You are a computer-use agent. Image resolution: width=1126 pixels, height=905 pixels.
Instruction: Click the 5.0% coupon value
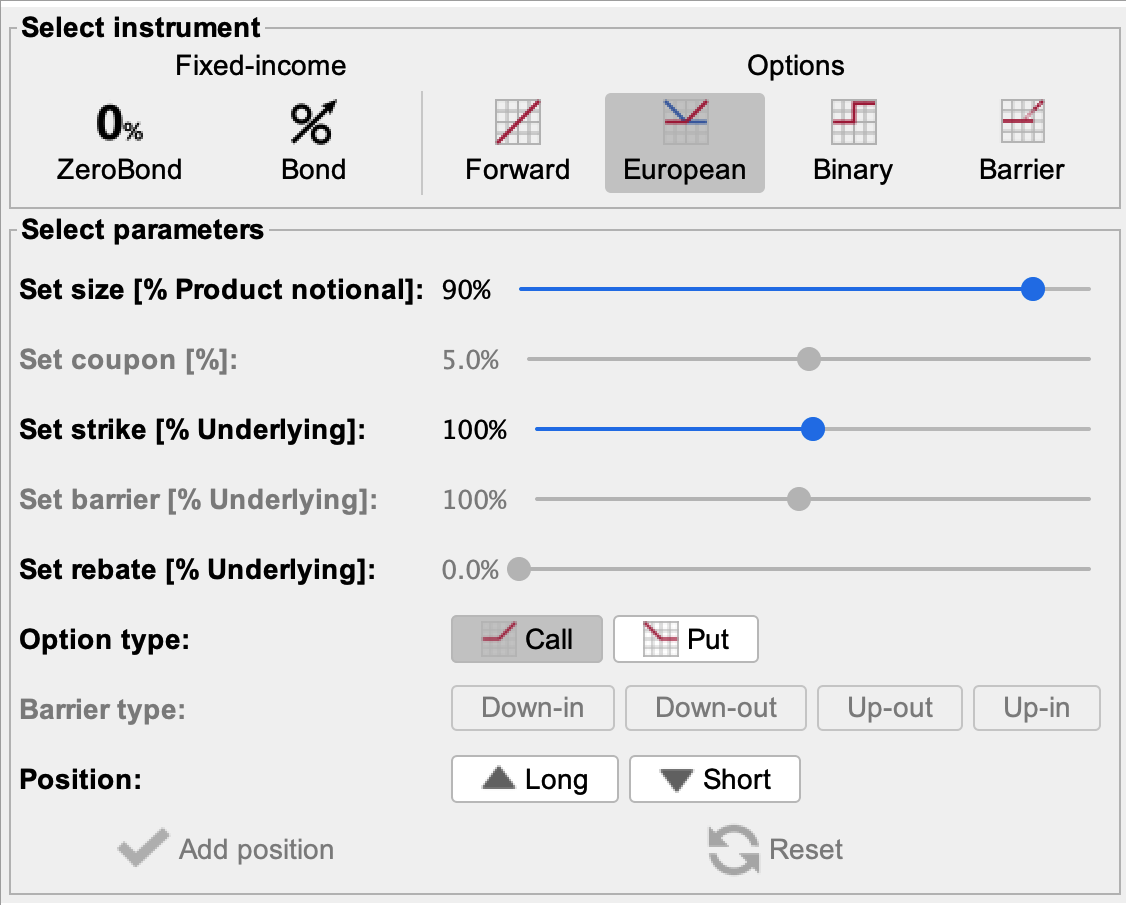(470, 360)
